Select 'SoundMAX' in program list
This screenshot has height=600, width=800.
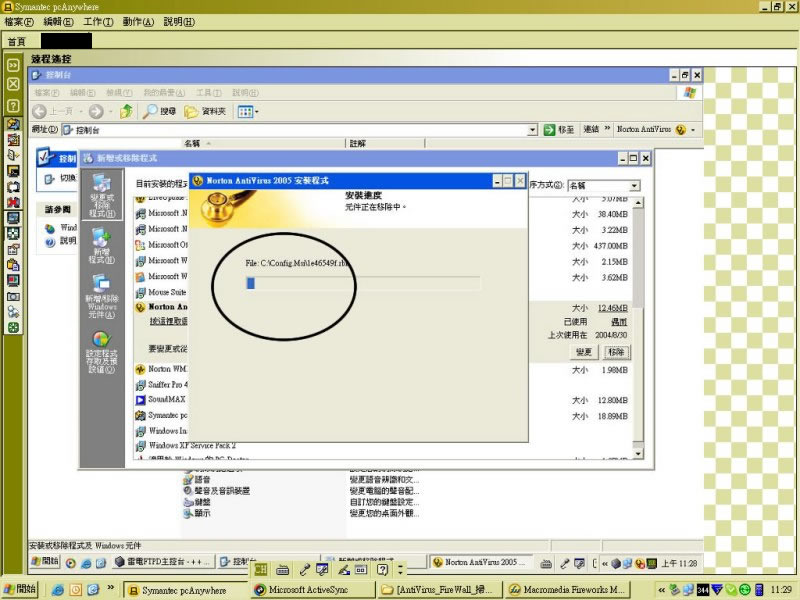(x=161, y=399)
